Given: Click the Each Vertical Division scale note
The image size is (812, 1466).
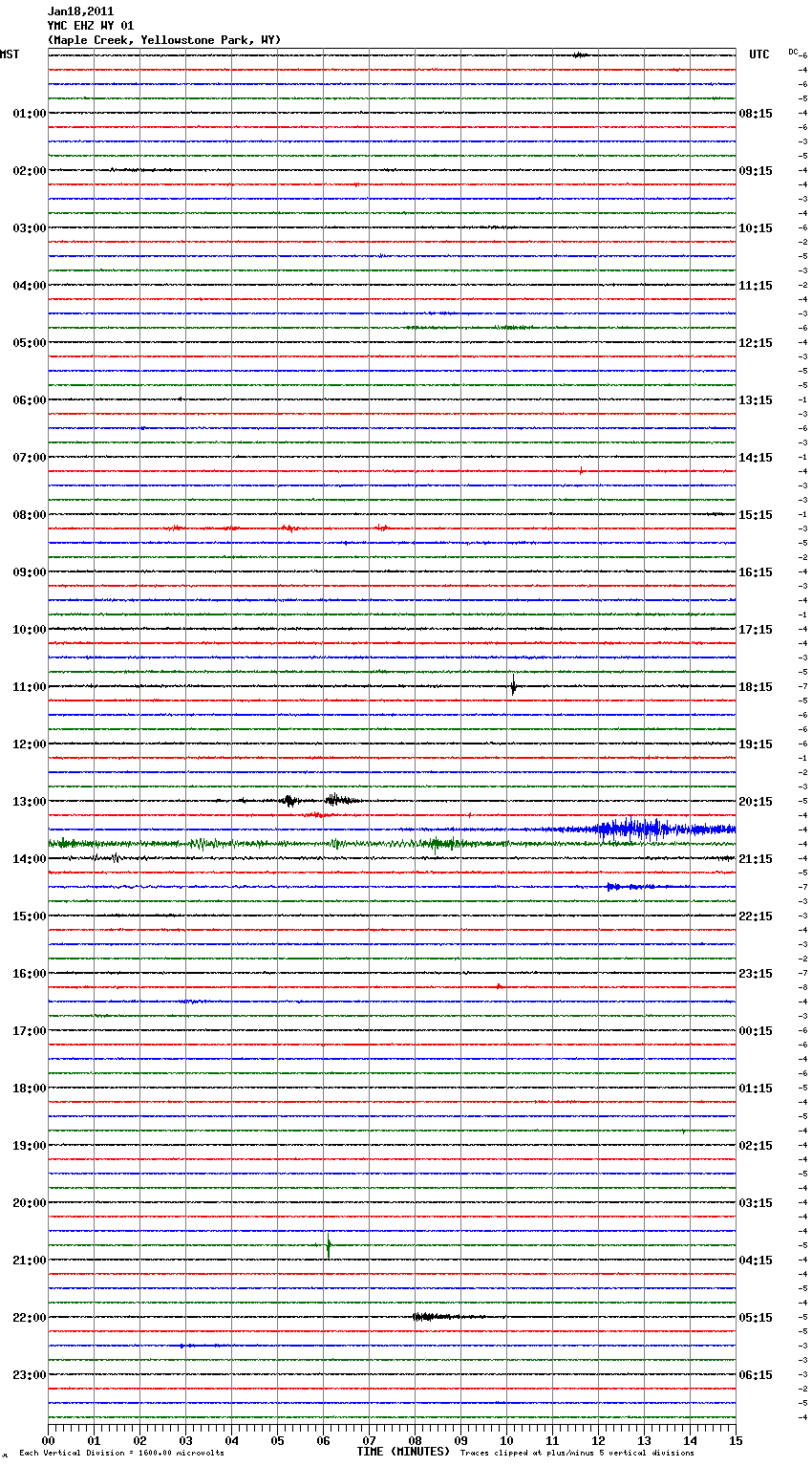Looking at the screenshot, I should click(x=121, y=1454).
